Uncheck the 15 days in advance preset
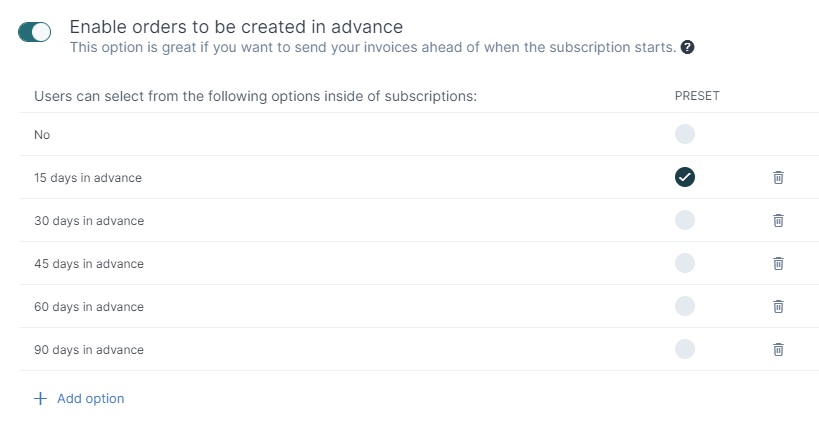The width and height of the screenshot is (819, 421). 685,177
